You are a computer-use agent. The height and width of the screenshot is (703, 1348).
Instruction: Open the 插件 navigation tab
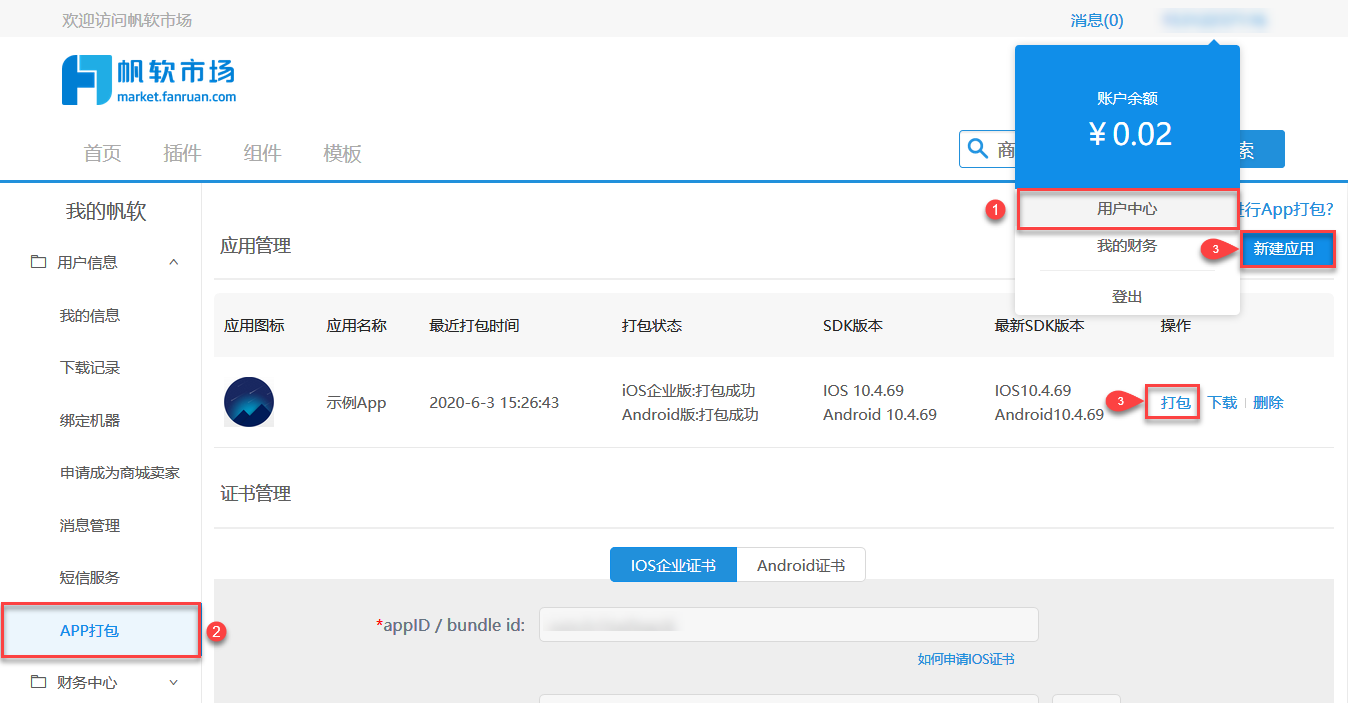182,153
